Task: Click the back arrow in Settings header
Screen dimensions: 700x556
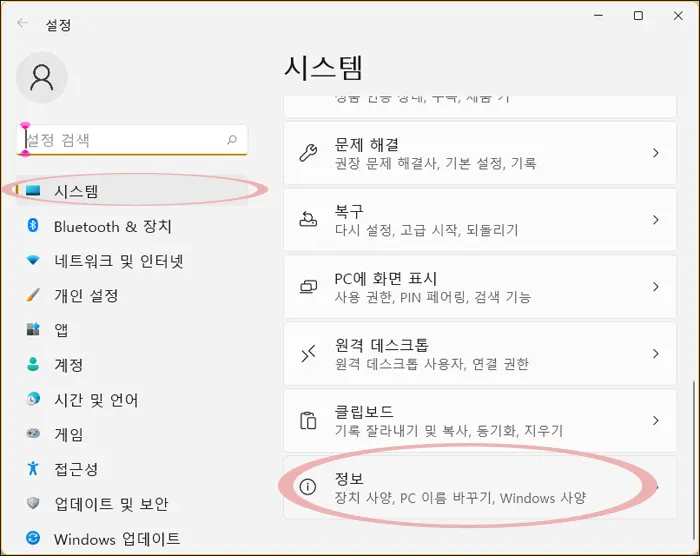Action: 22,23
